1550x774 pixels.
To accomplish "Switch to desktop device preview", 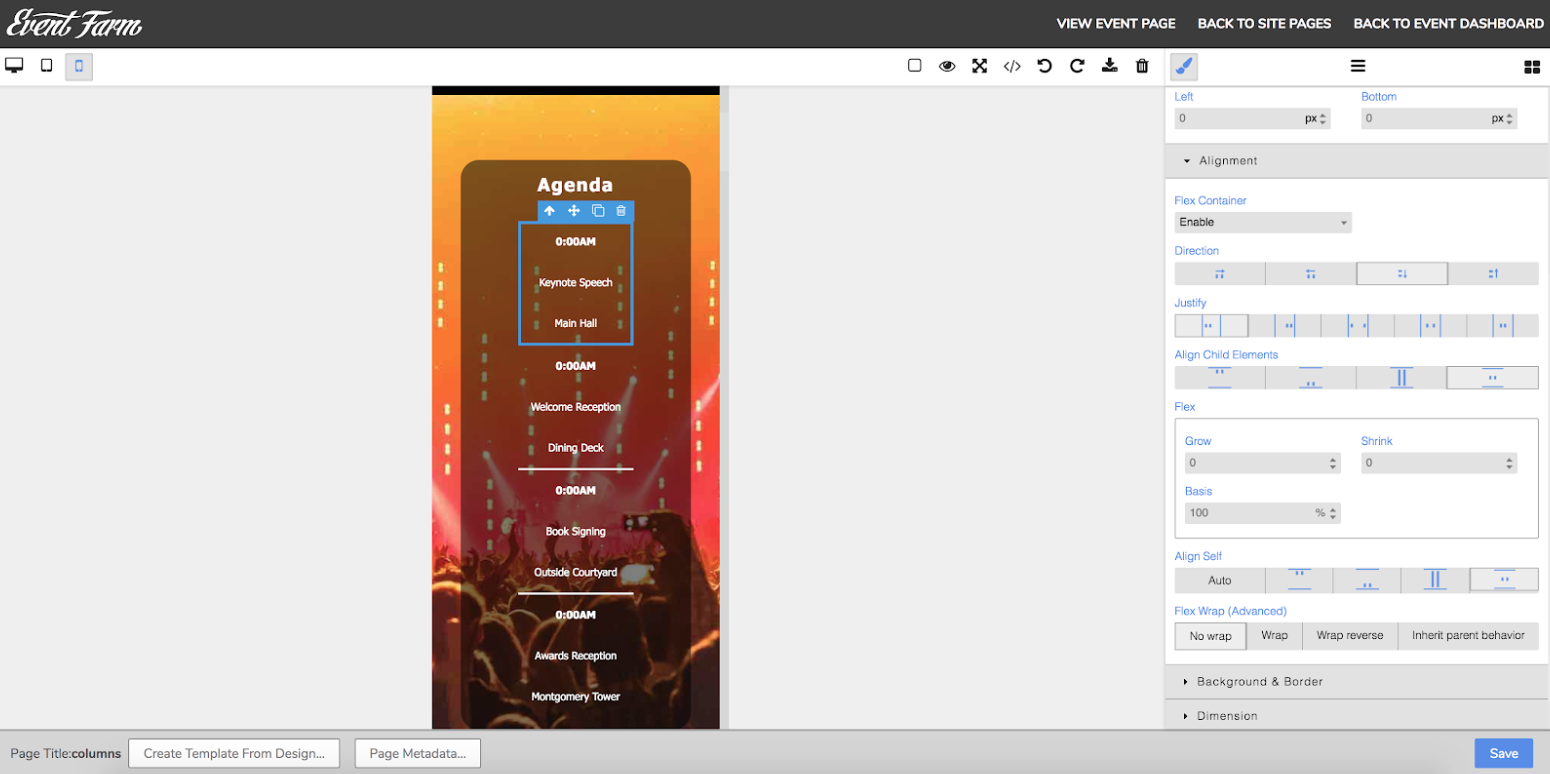I will click(x=14, y=66).
